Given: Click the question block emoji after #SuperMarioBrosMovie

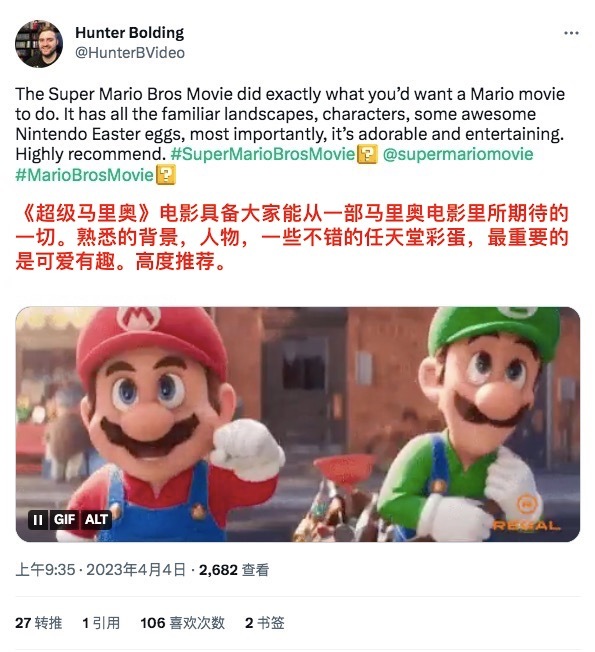Looking at the screenshot, I should [367, 154].
